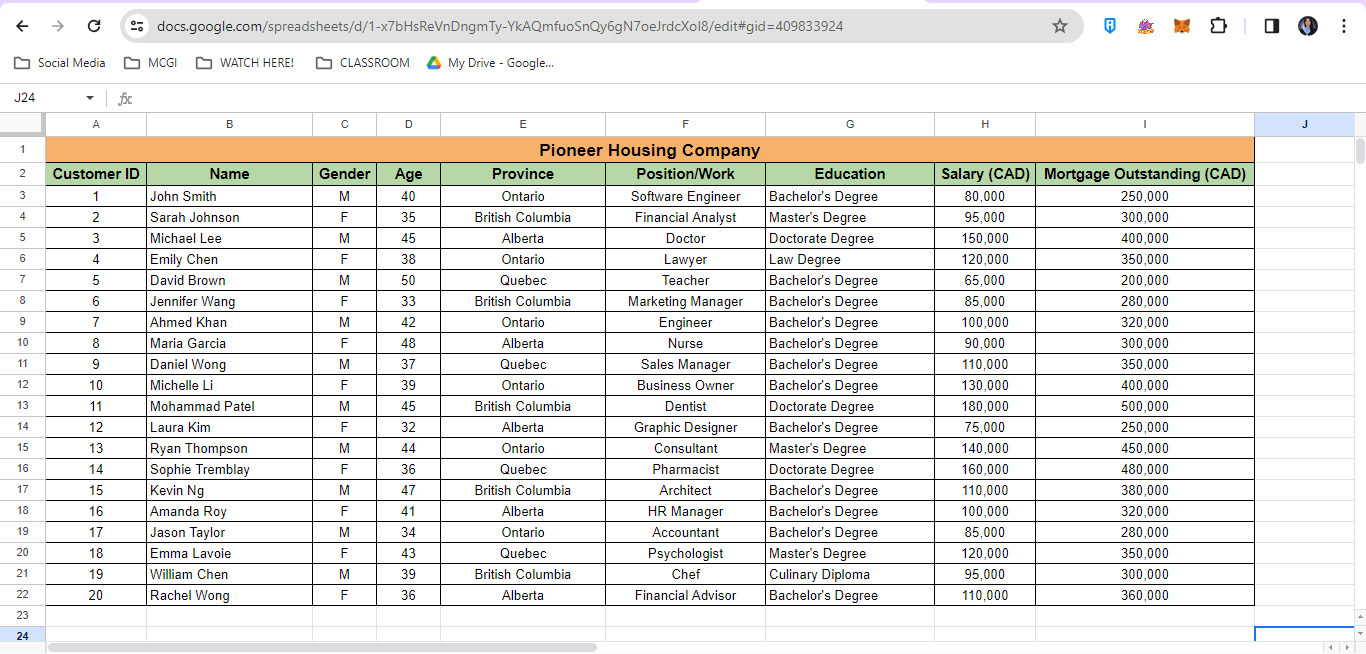Image resolution: width=1366 pixels, height=654 pixels.
Task: Click the scroll-right arrow at bottom
Action: (1346, 647)
